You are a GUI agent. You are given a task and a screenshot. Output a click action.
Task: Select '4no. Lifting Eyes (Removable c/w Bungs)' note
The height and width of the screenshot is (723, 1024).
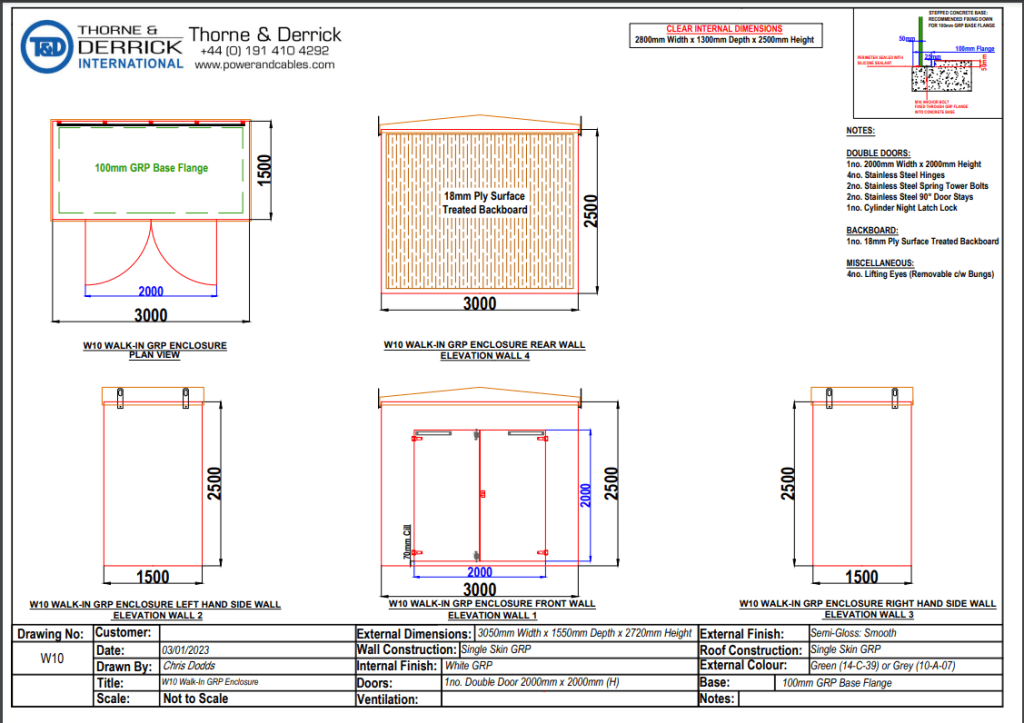pos(920,274)
